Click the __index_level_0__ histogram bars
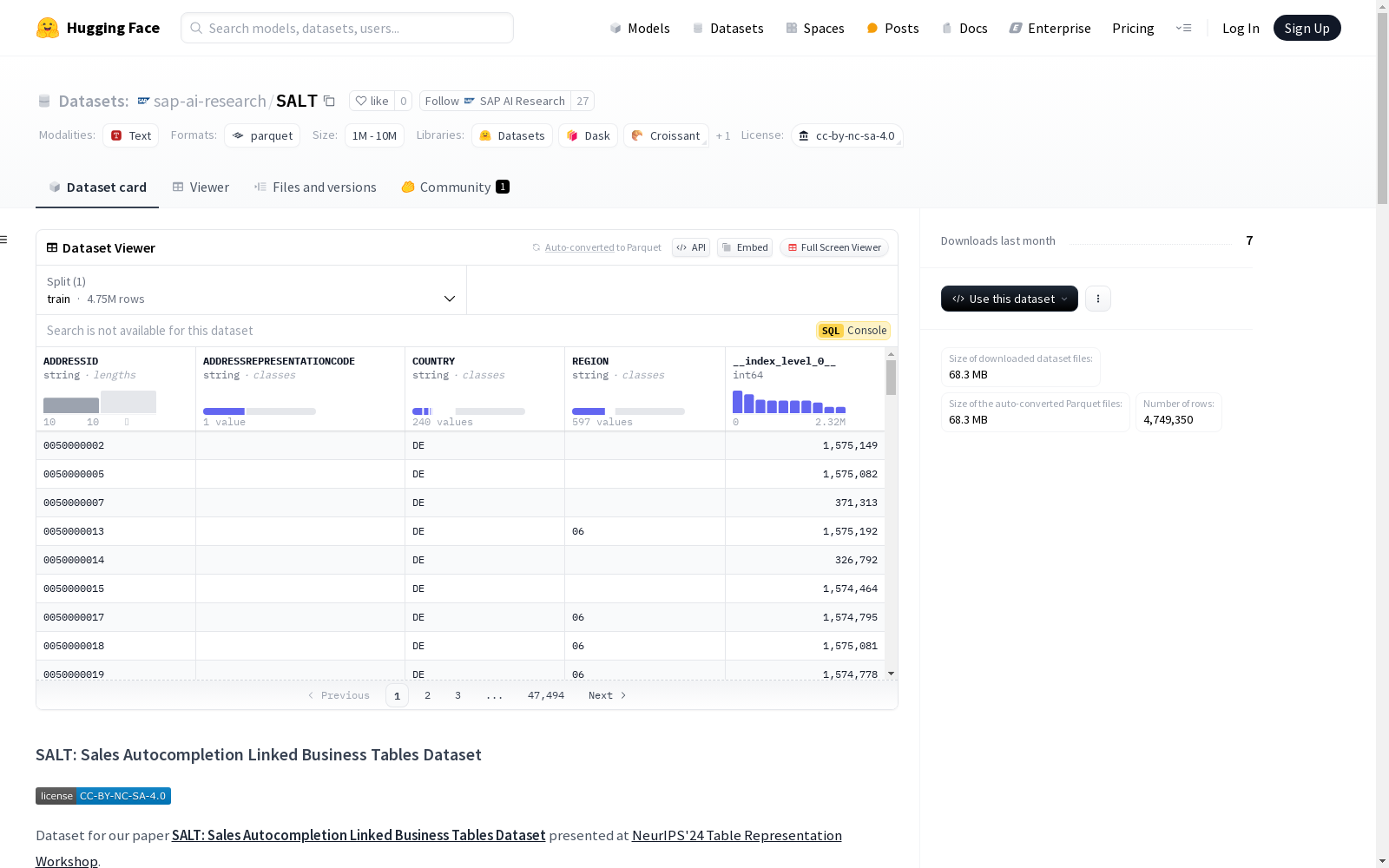Viewport: 1389px width, 868px height. pos(789,402)
